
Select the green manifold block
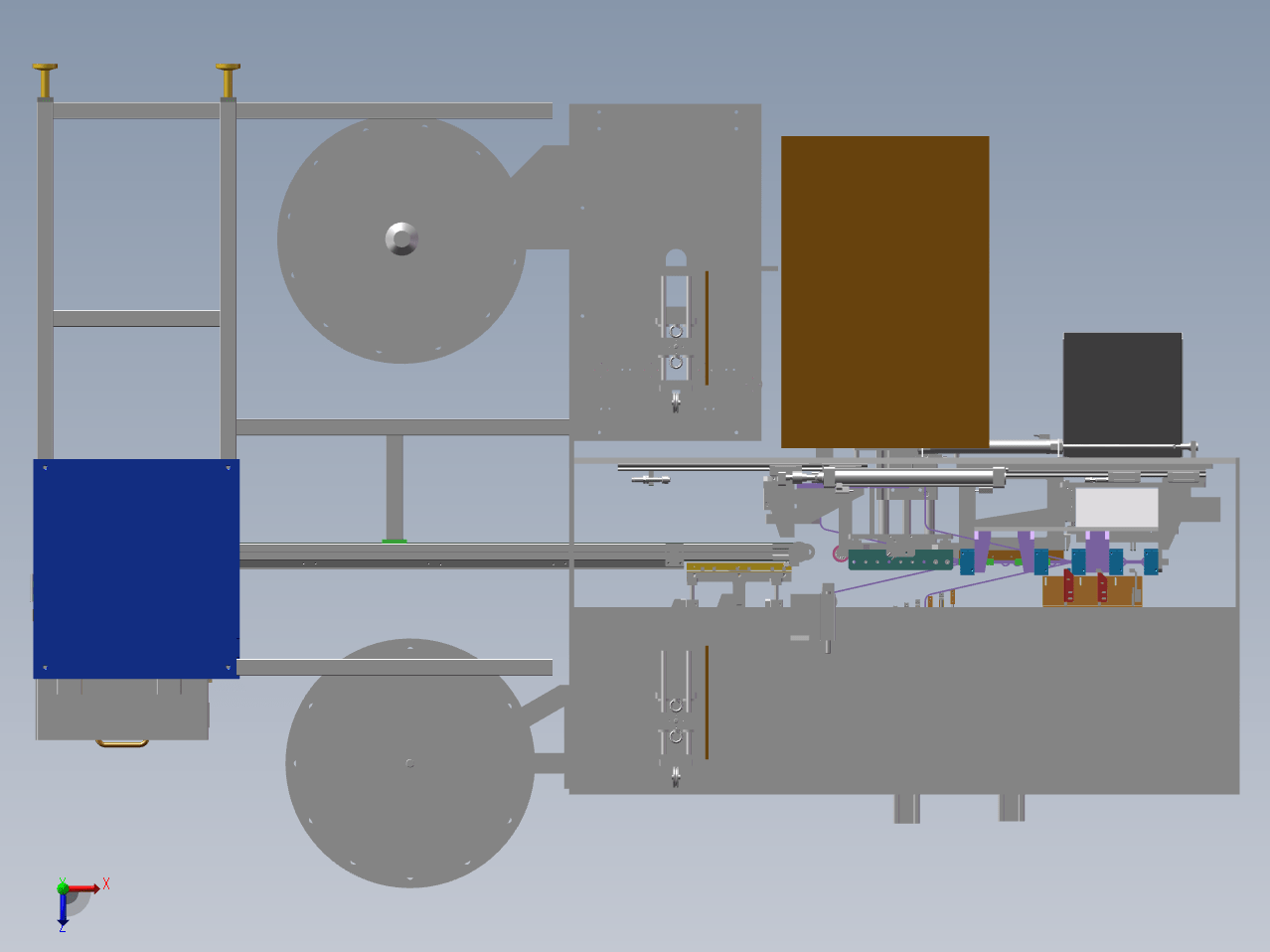(x=901, y=560)
